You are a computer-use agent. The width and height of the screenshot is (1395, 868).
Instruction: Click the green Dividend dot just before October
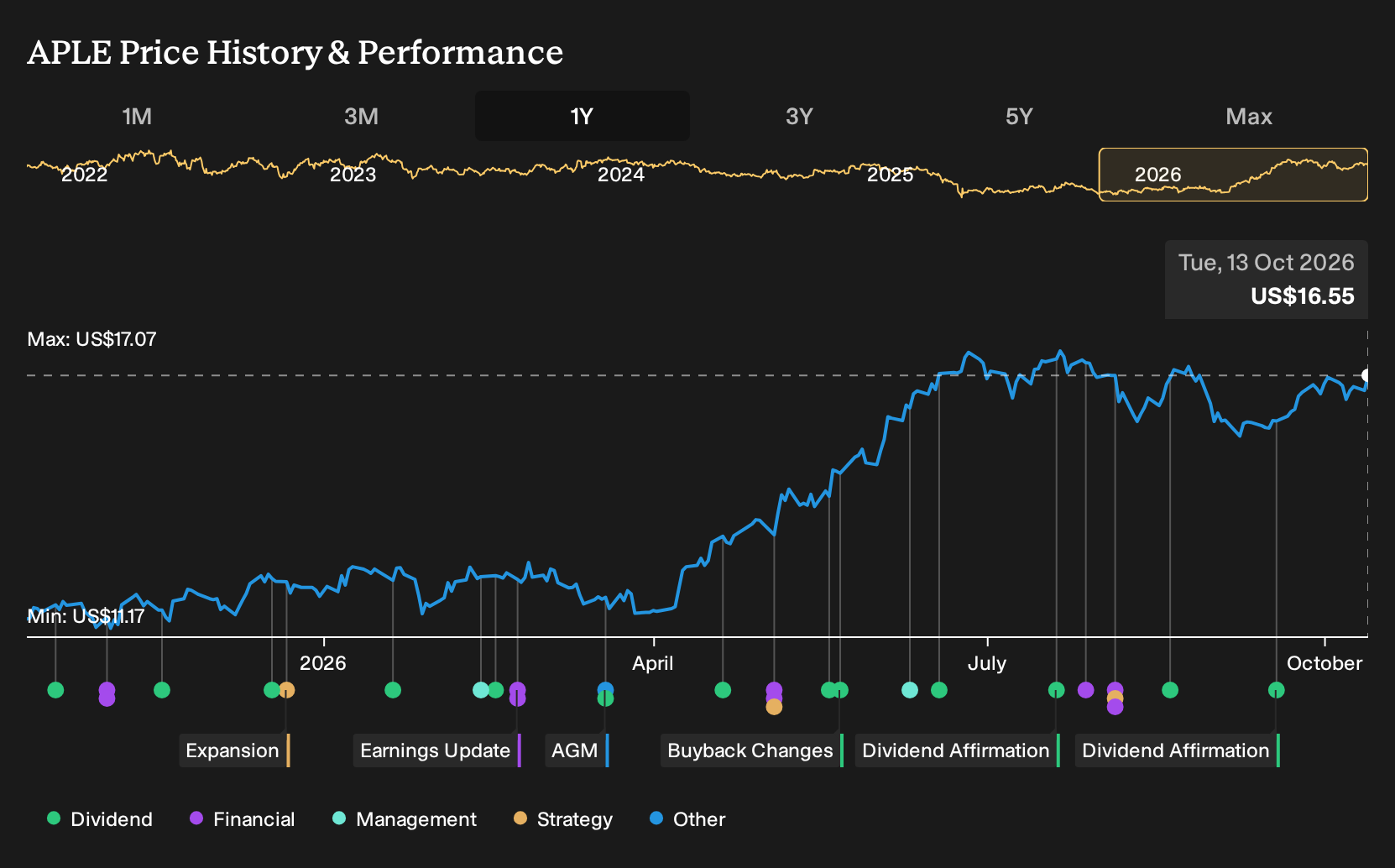(x=1277, y=690)
